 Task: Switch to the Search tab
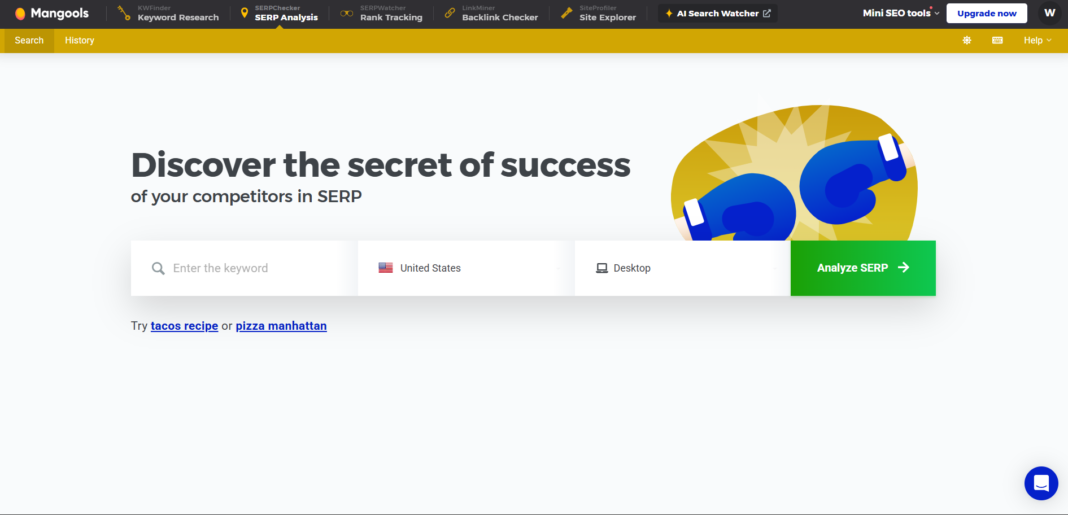point(29,40)
